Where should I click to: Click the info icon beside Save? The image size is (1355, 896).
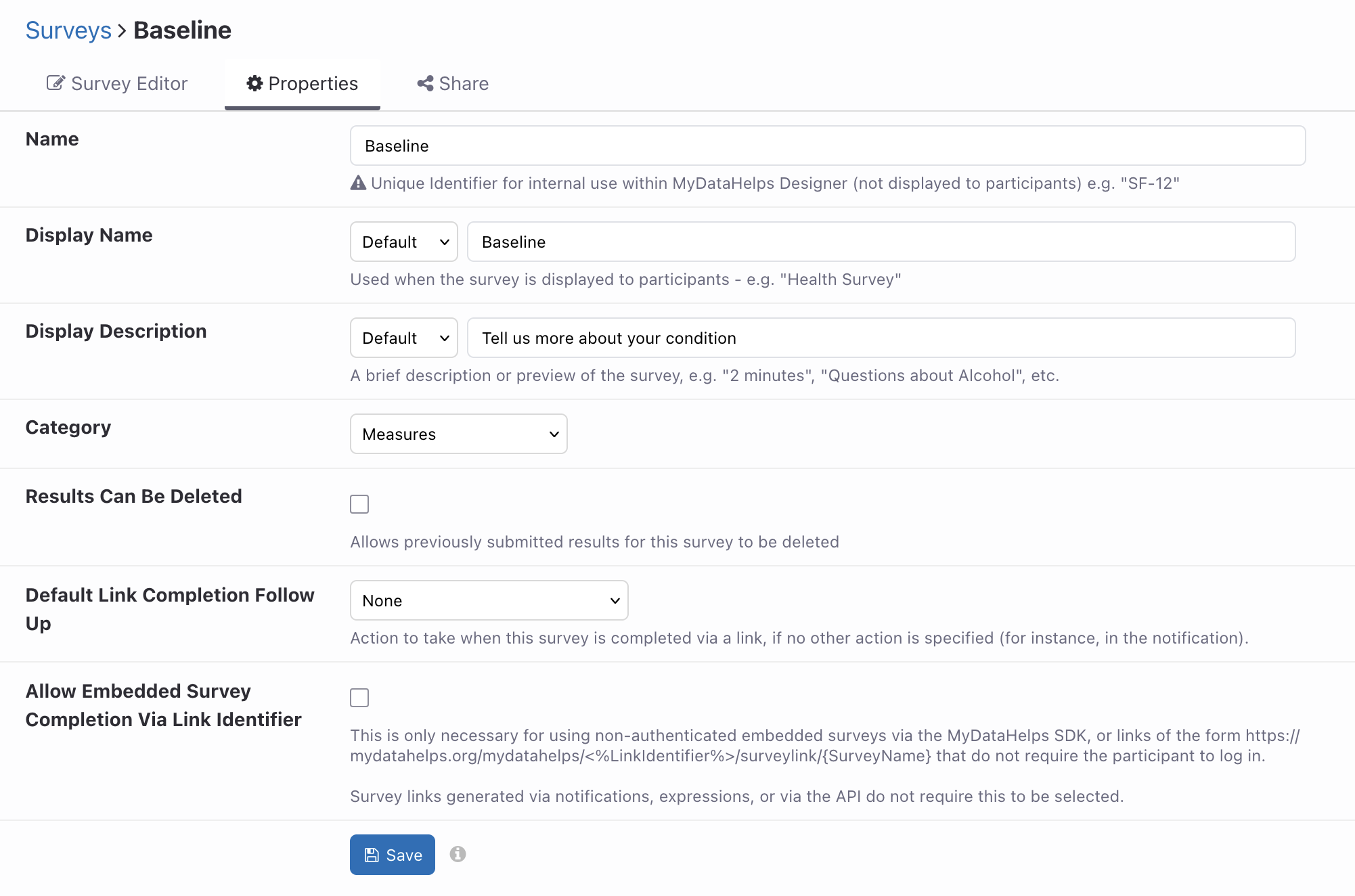click(x=458, y=854)
